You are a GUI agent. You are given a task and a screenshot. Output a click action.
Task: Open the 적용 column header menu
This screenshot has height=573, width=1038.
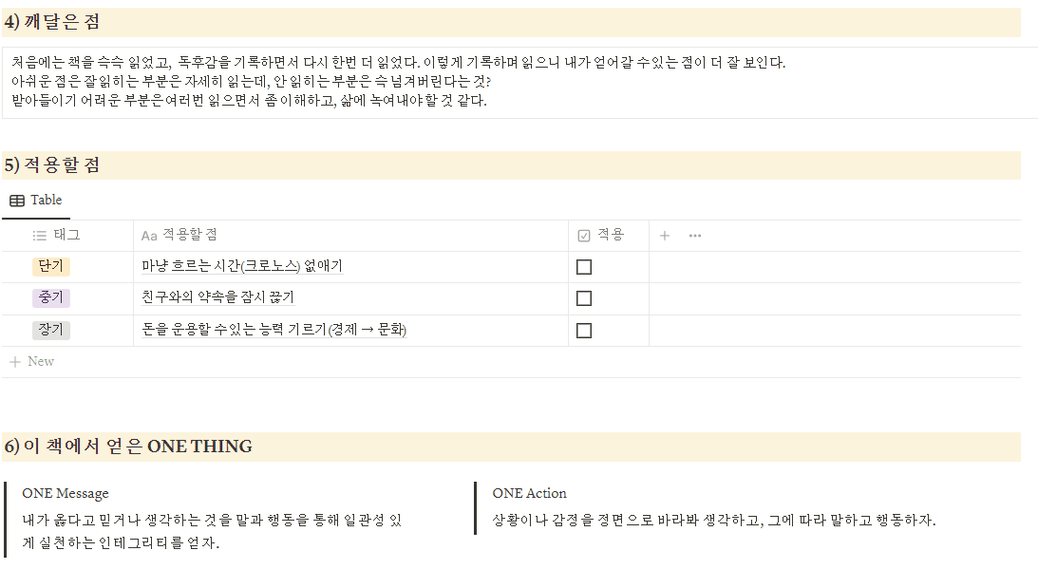click(x=608, y=236)
